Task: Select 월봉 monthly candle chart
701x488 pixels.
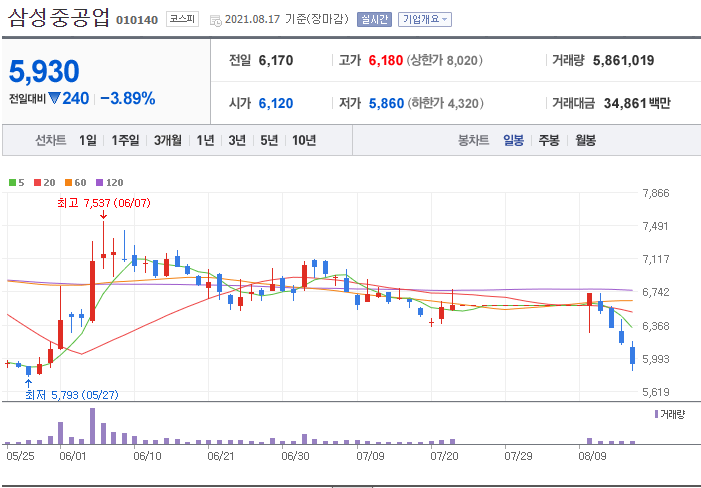Action: pyautogui.click(x=585, y=140)
